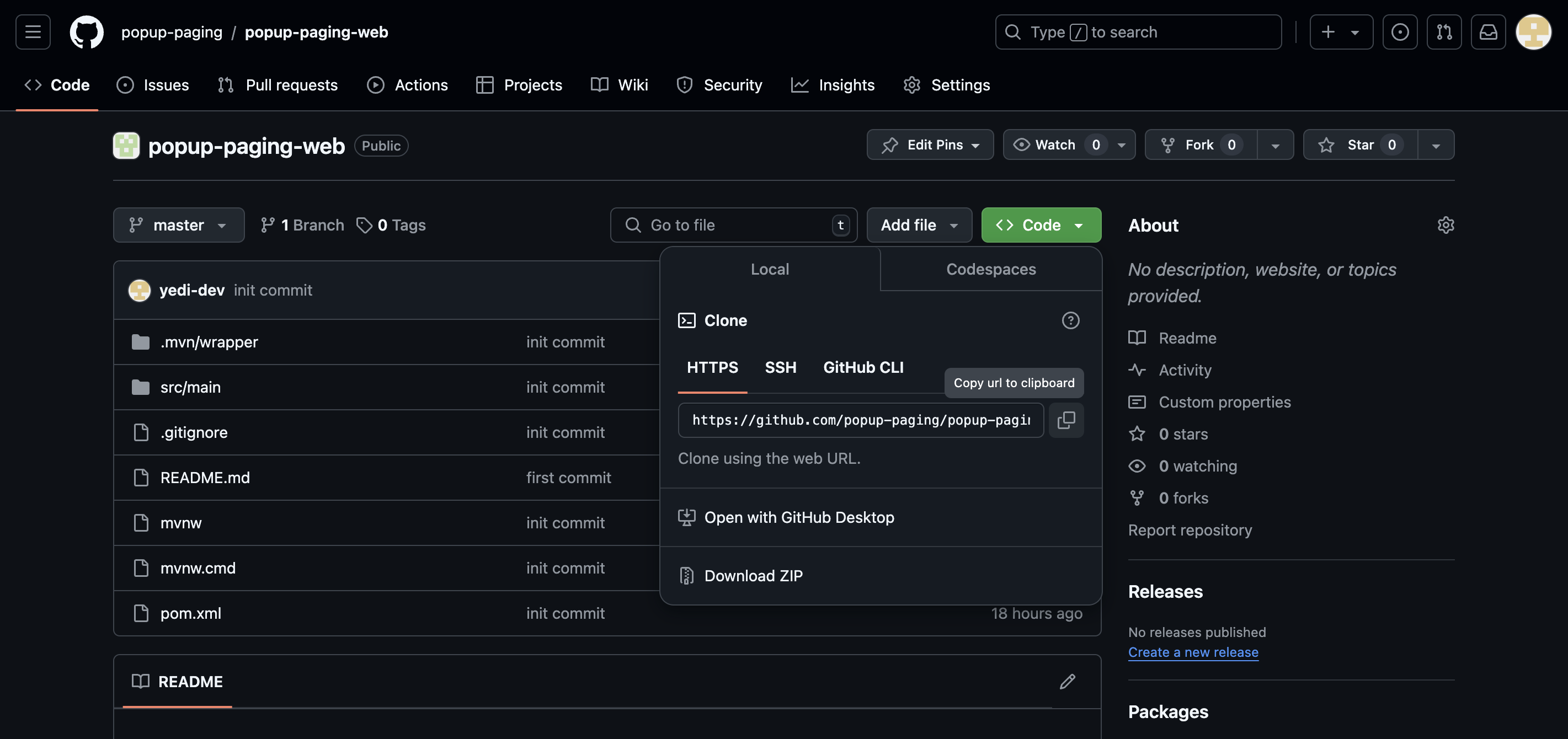
Task: Click the clone help question mark icon
Action: click(x=1070, y=320)
